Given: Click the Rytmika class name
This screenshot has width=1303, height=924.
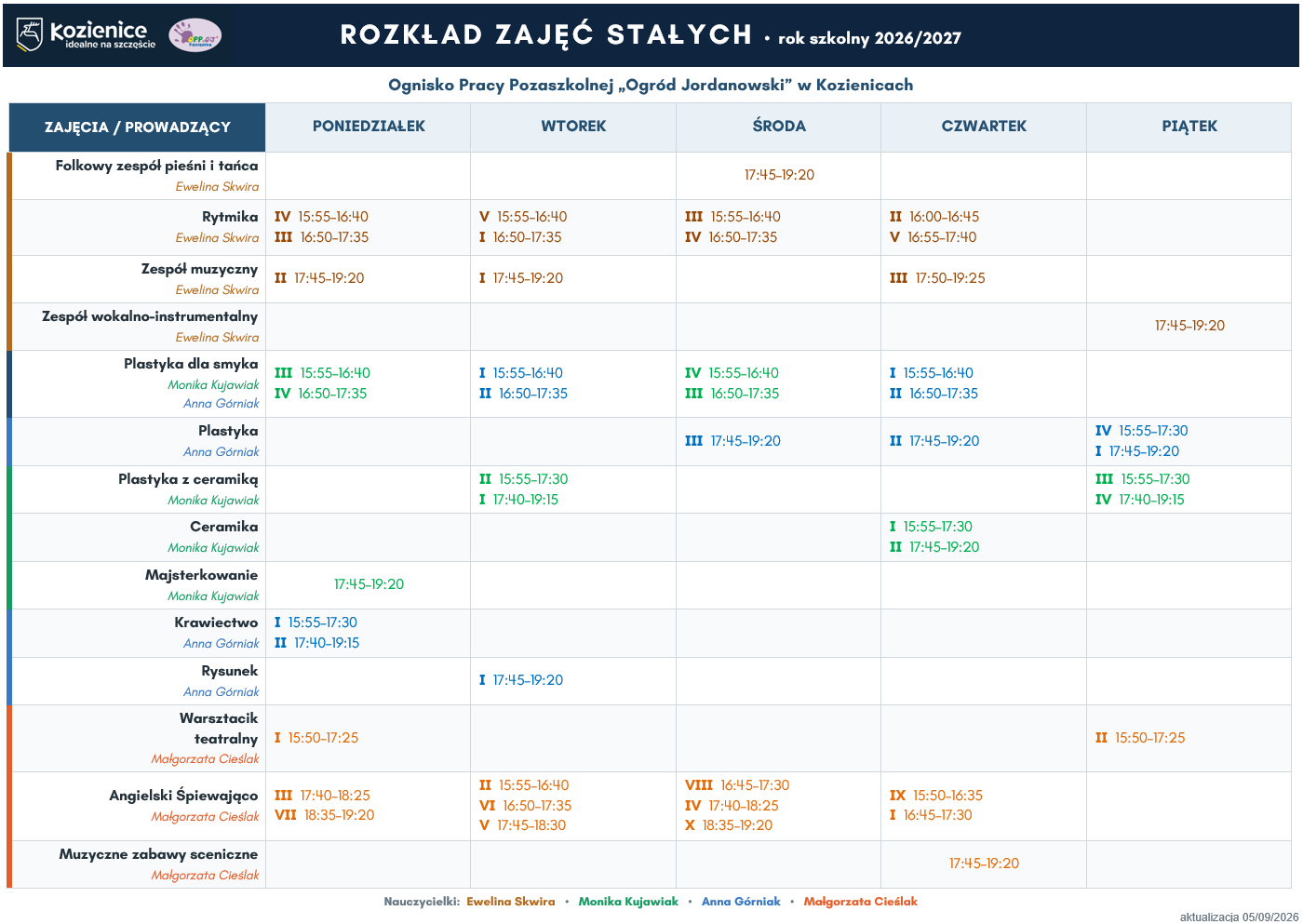Looking at the screenshot, I should (x=230, y=217).
